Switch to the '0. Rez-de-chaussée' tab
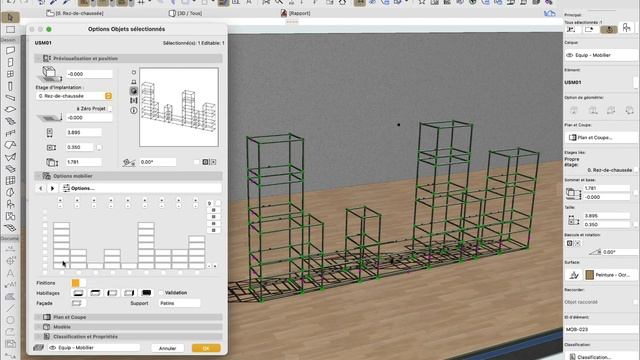Viewport: 640px width, 360px height. tap(75, 13)
